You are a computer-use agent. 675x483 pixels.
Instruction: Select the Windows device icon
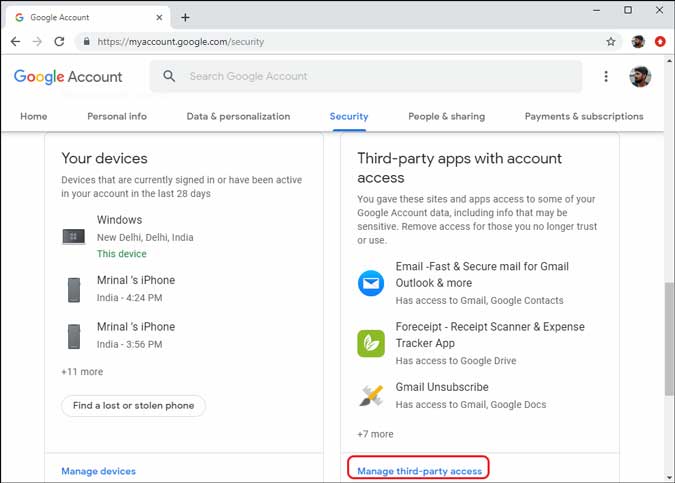tap(73, 237)
